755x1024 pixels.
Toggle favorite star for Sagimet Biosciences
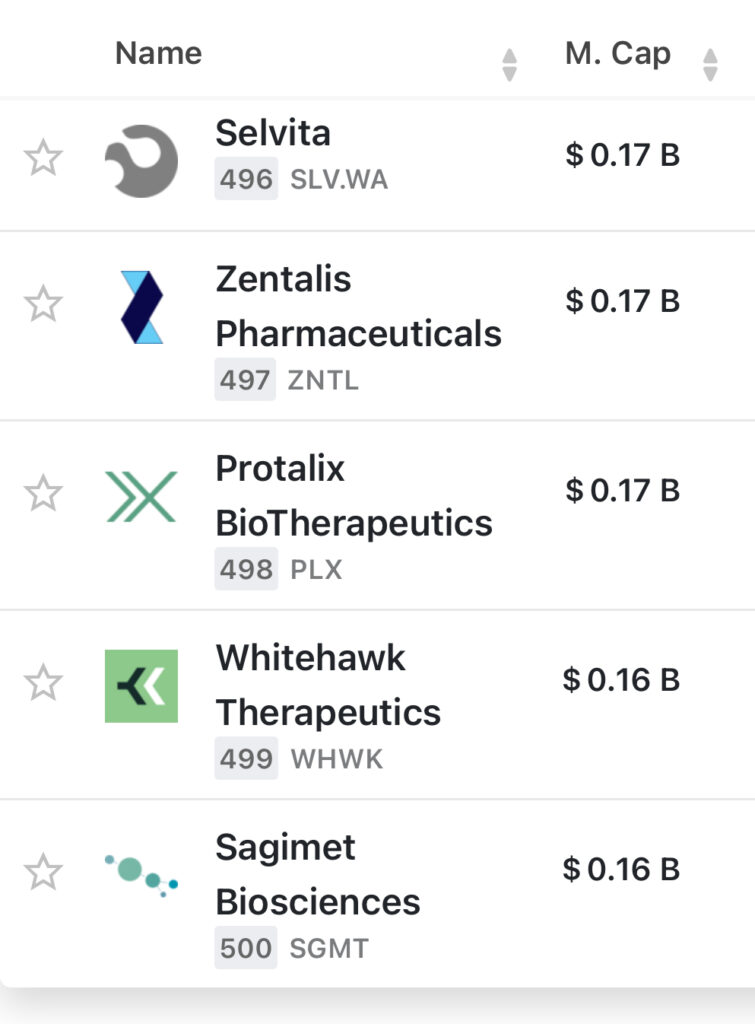point(43,872)
